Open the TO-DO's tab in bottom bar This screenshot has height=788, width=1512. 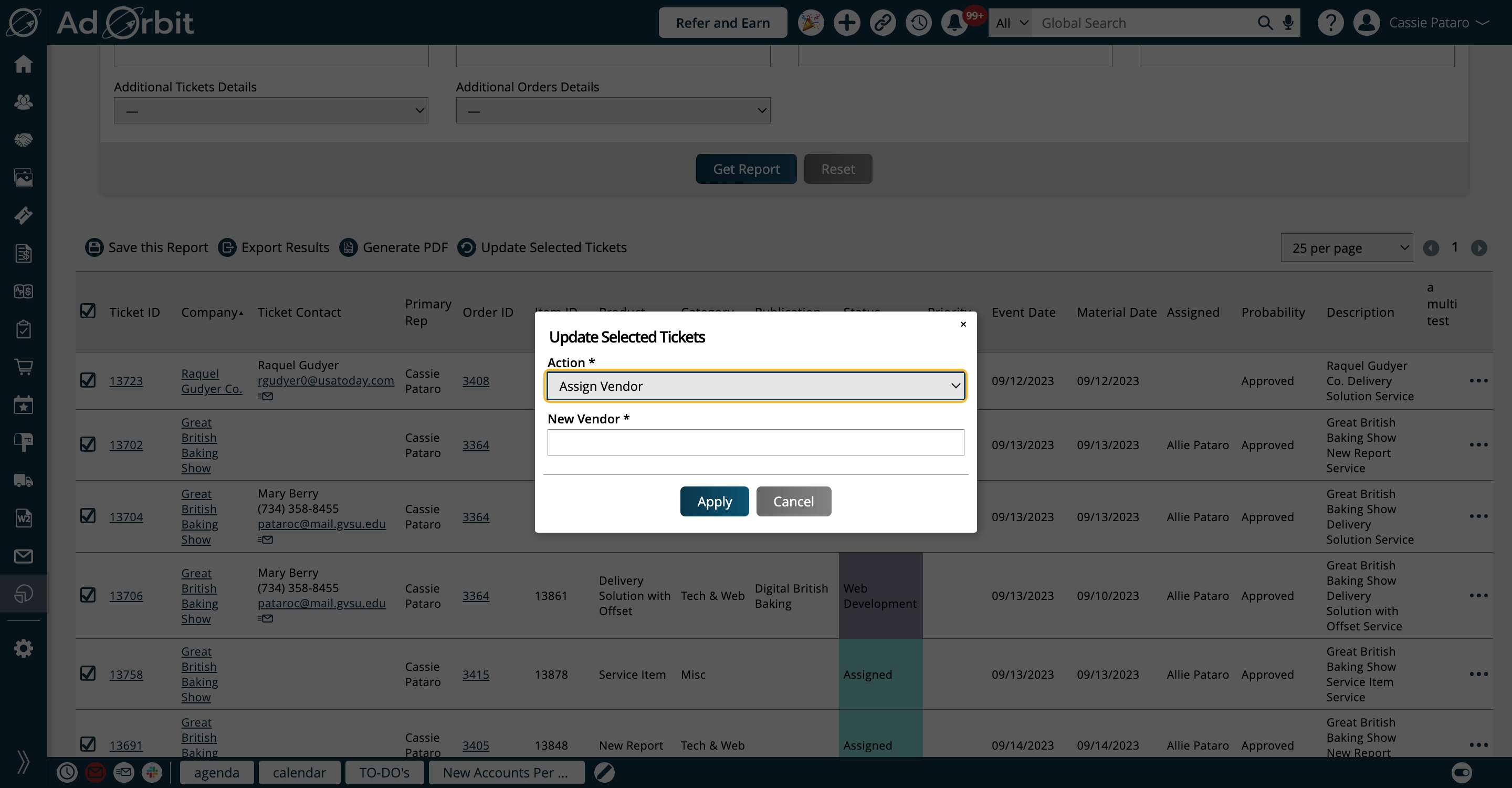384,773
